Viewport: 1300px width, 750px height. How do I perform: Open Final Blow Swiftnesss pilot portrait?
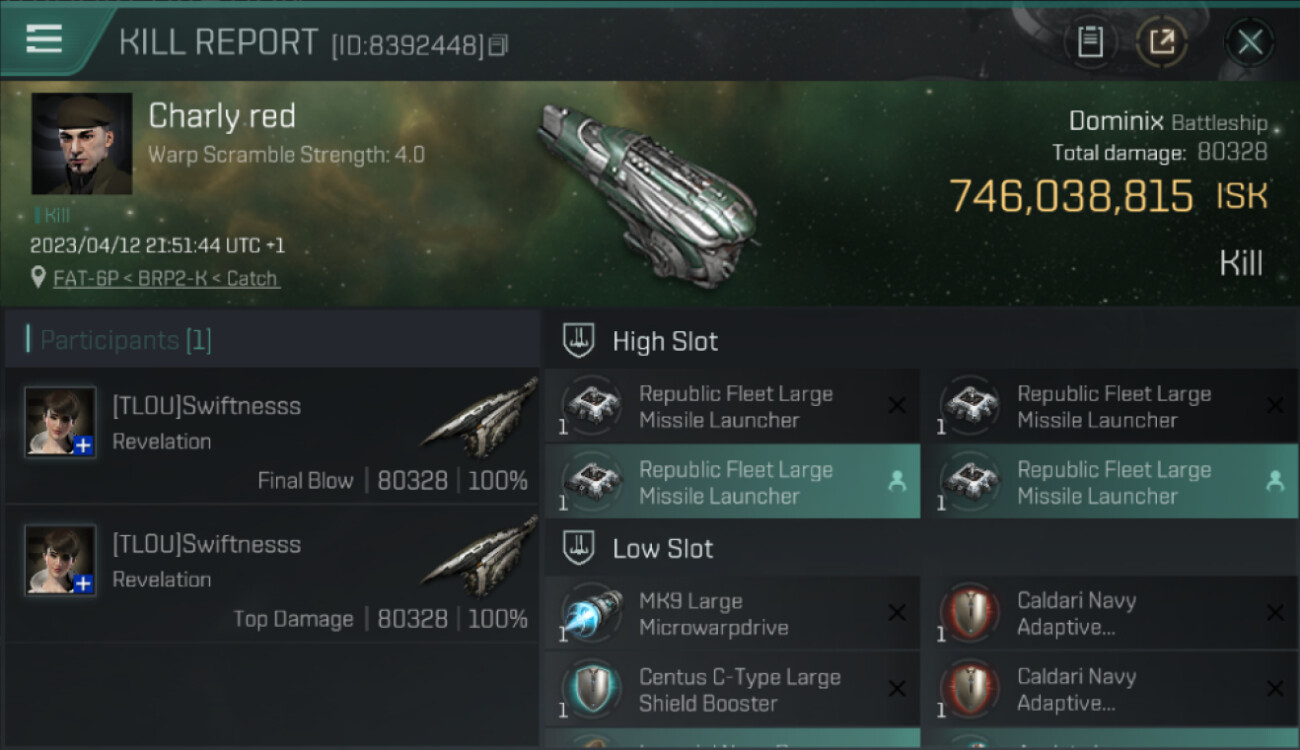[x=61, y=422]
